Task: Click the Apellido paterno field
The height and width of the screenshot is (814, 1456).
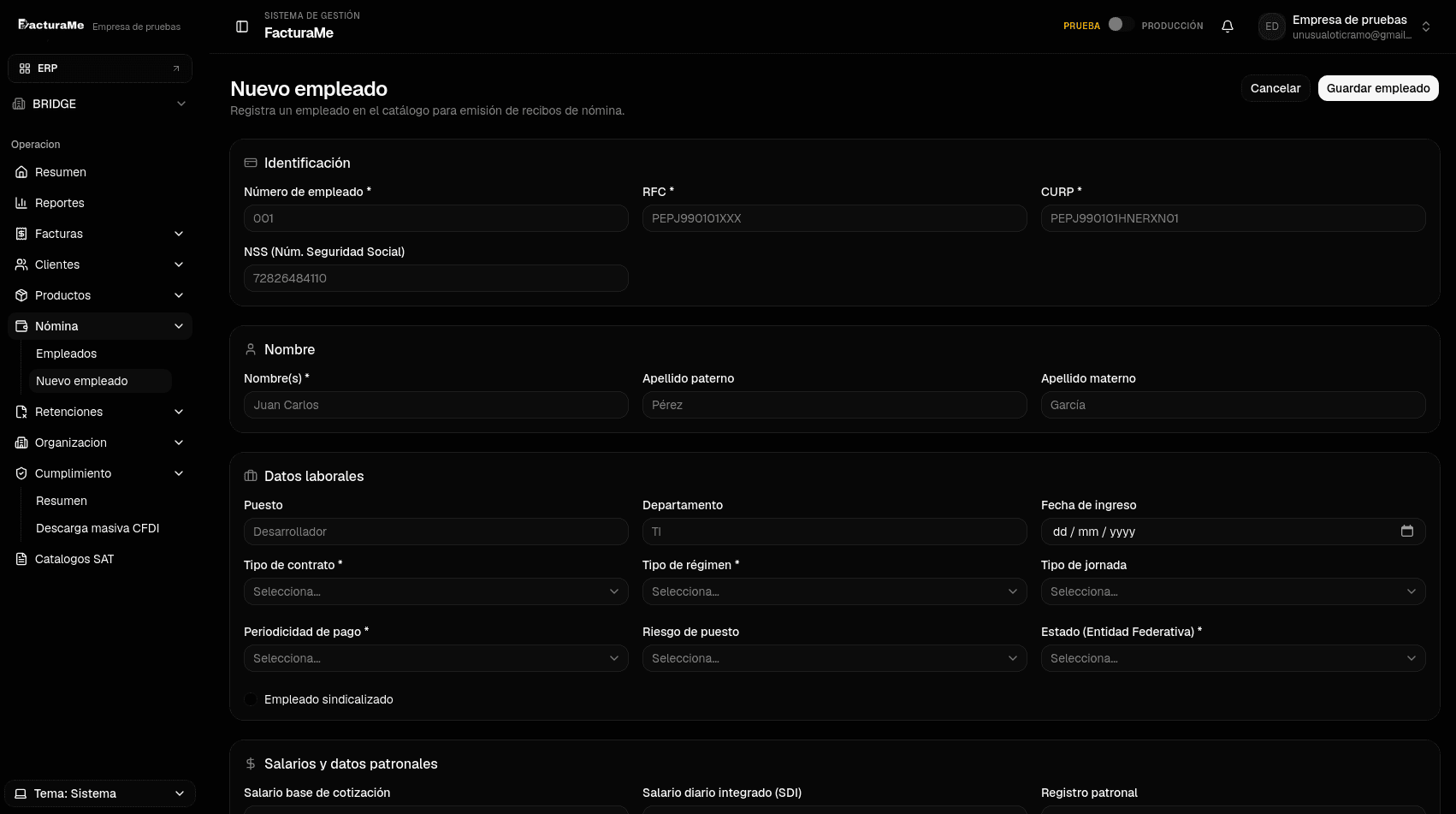Action: point(835,405)
